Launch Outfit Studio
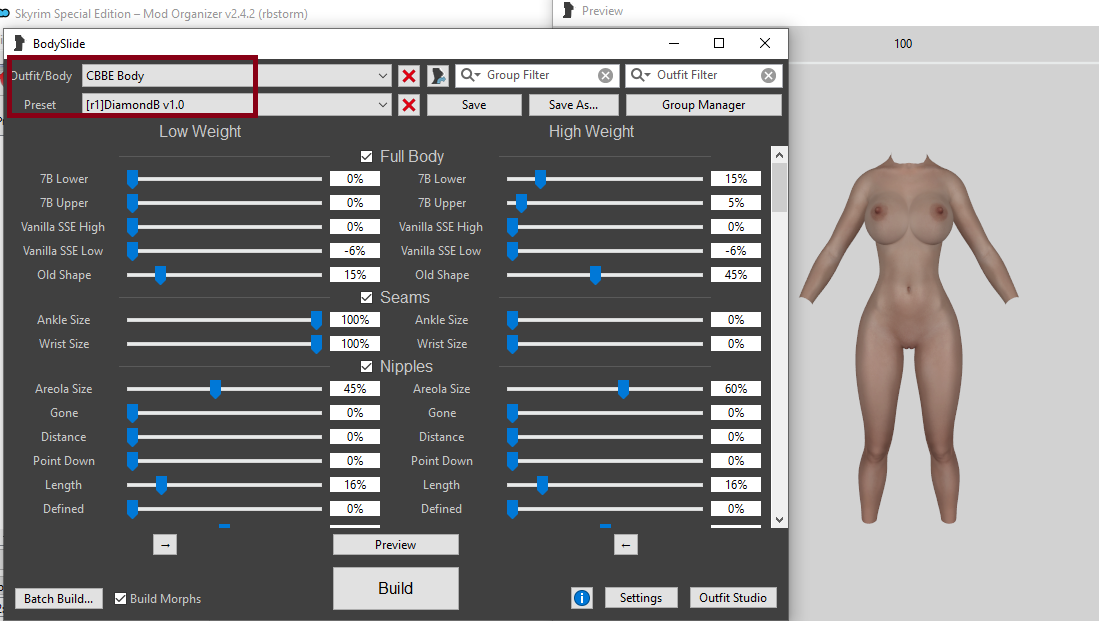The height and width of the screenshot is (621, 1099). point(733,598)
